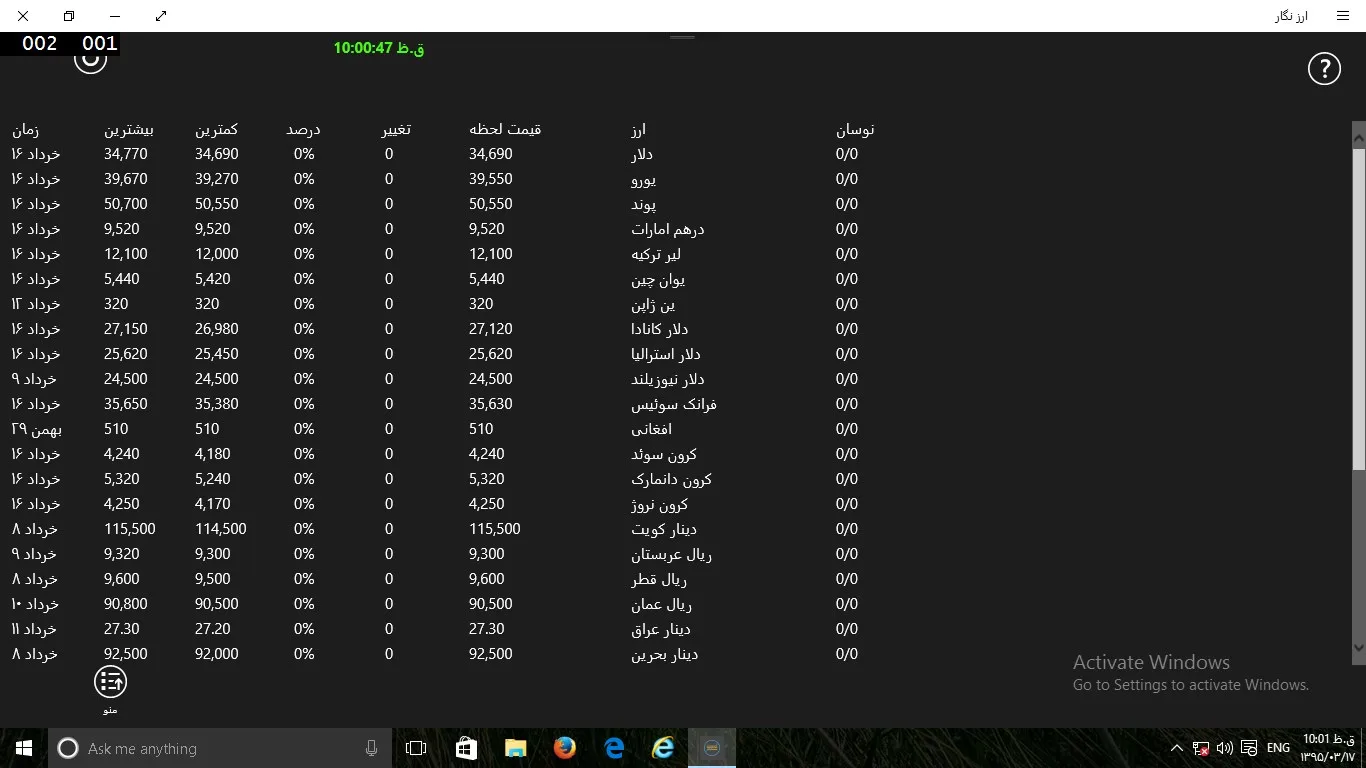1366x768 pixels.
Task: Click the vertical scrollbar thumb
Action: point(1358,309)
